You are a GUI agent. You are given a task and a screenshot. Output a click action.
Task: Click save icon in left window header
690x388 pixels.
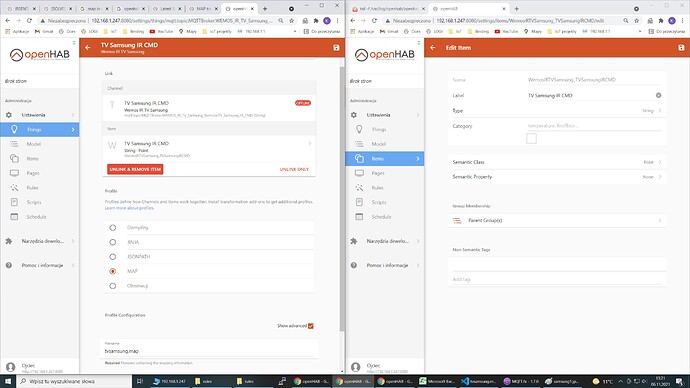point(336,48)
